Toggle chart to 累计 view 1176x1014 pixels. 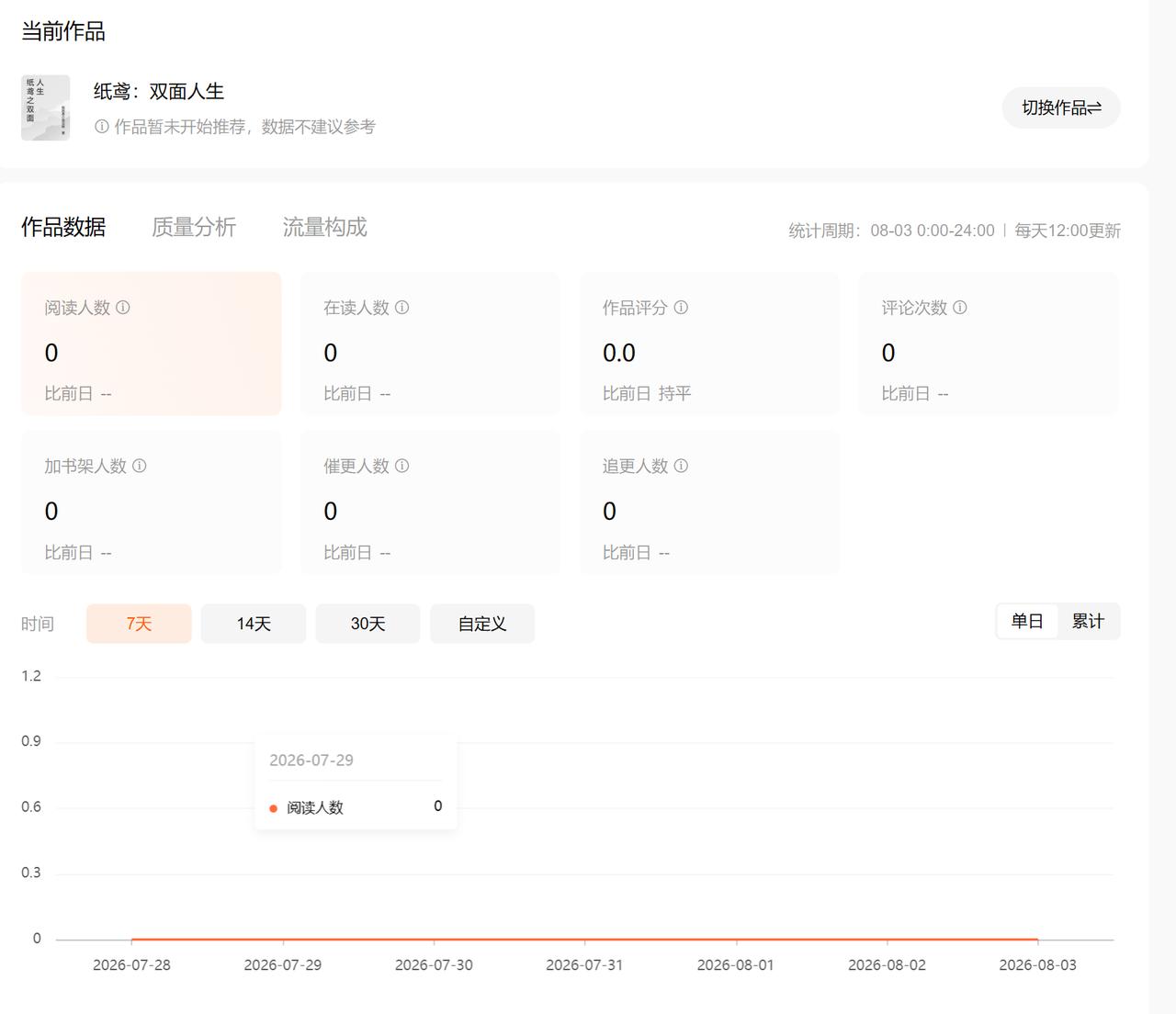(1088, 622)
